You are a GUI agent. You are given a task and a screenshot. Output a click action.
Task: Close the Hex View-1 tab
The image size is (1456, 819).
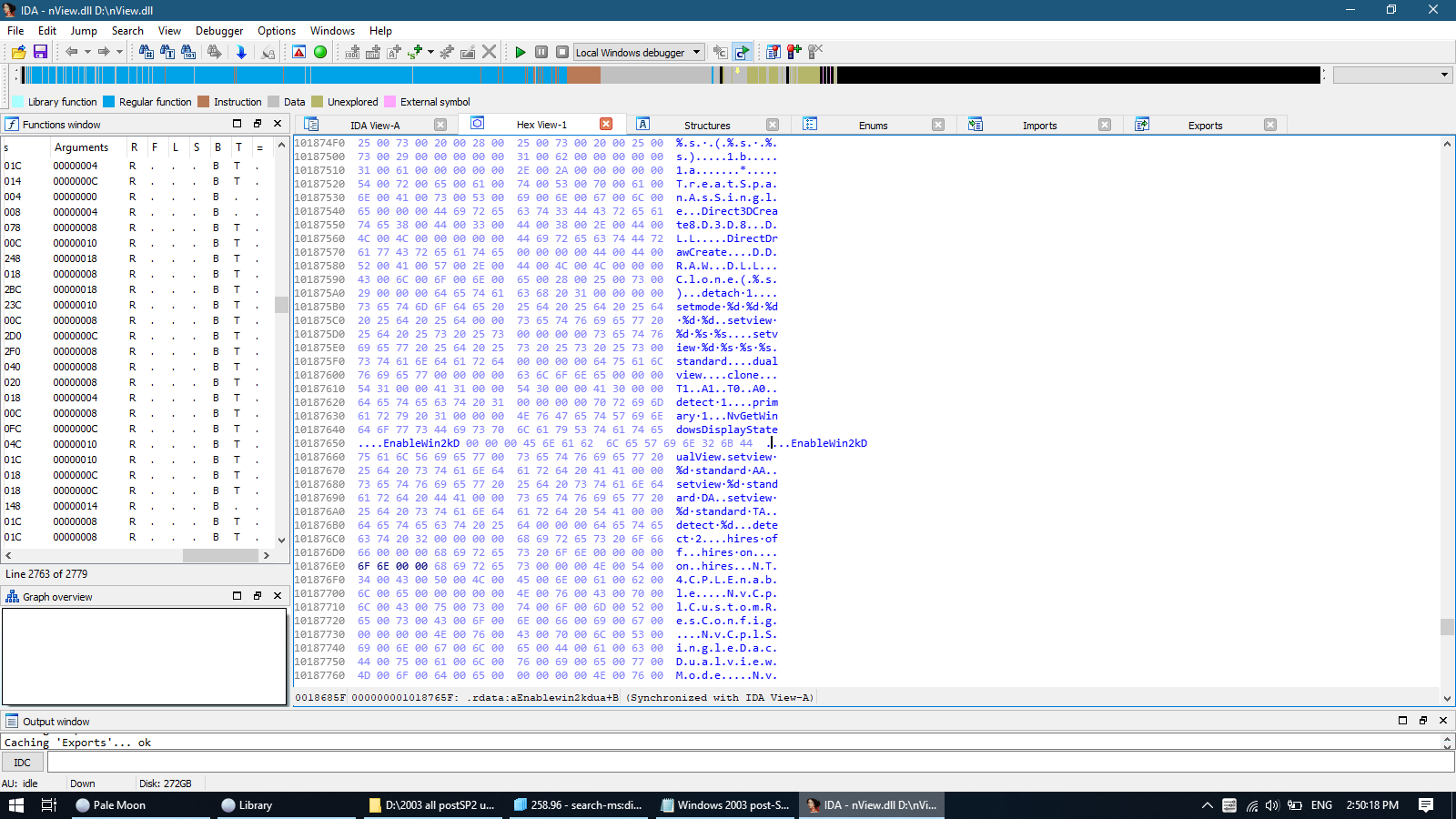coord(606,125)
